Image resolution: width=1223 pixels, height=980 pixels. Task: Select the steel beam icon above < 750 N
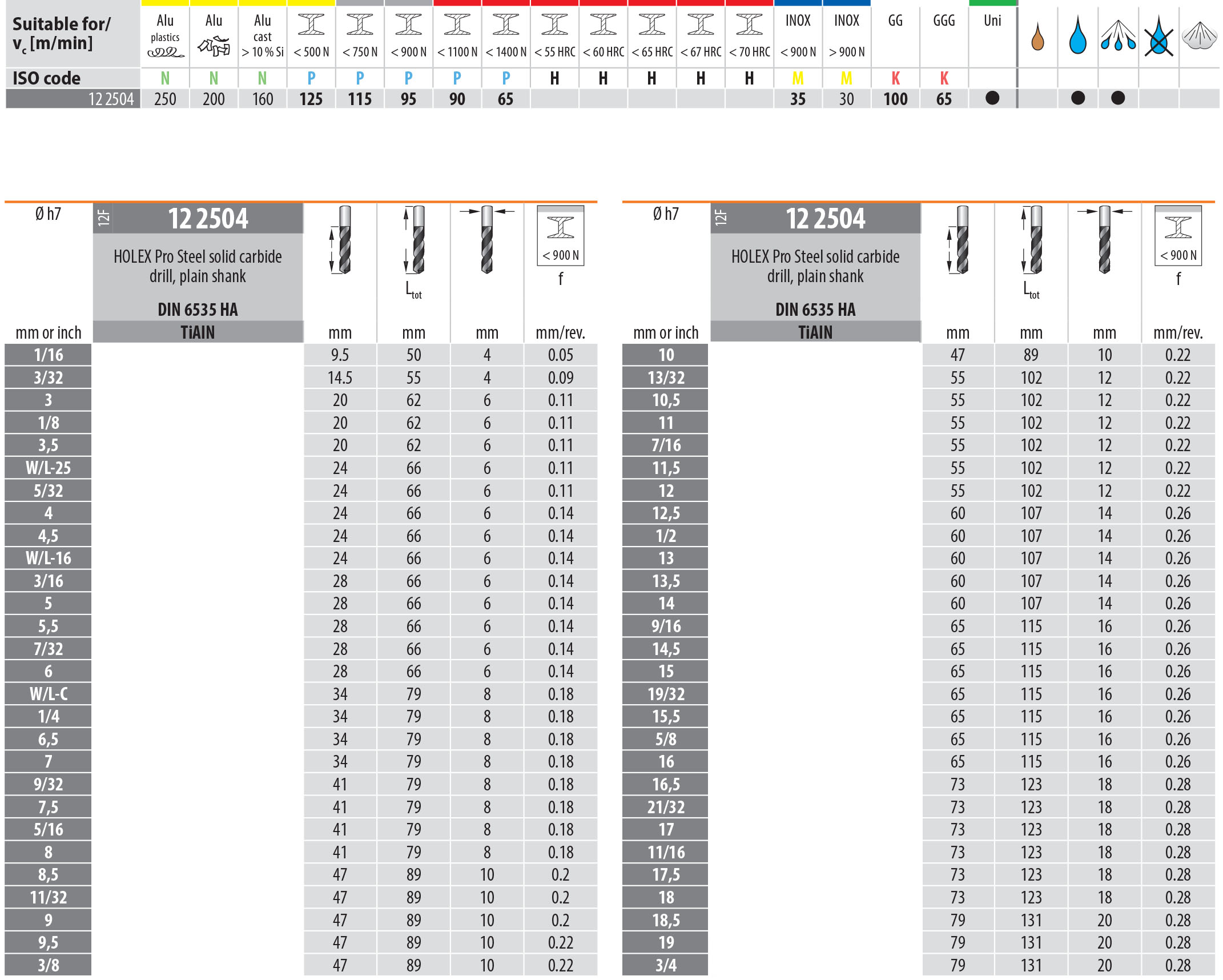point(360,24)
